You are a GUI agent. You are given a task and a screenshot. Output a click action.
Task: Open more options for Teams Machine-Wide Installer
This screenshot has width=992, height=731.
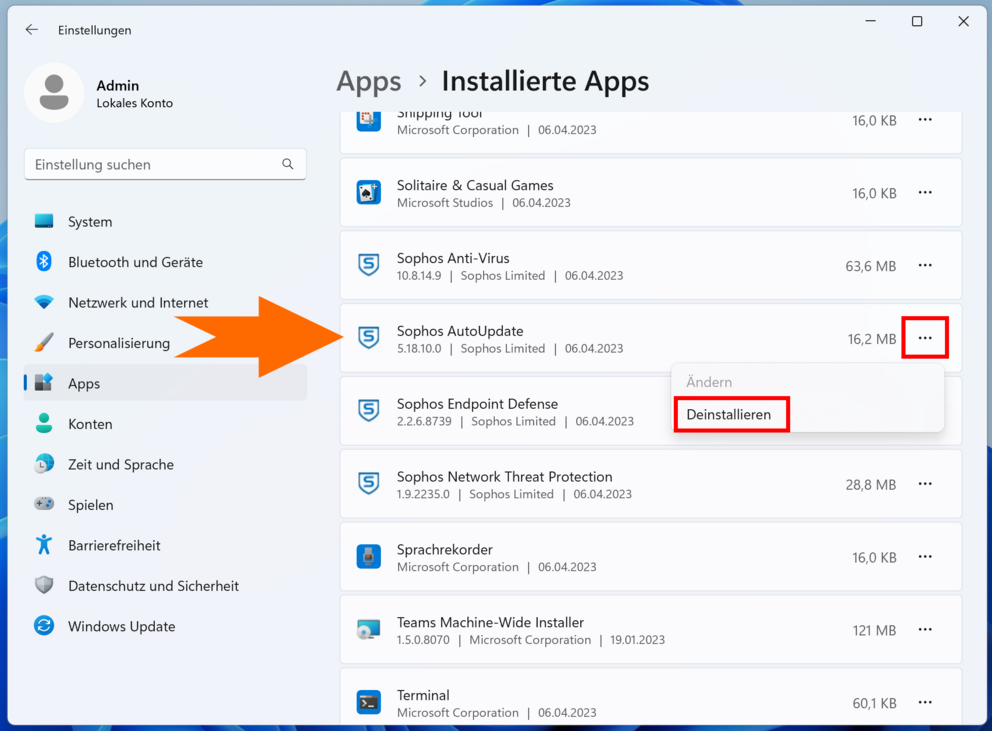coord(925,629)
